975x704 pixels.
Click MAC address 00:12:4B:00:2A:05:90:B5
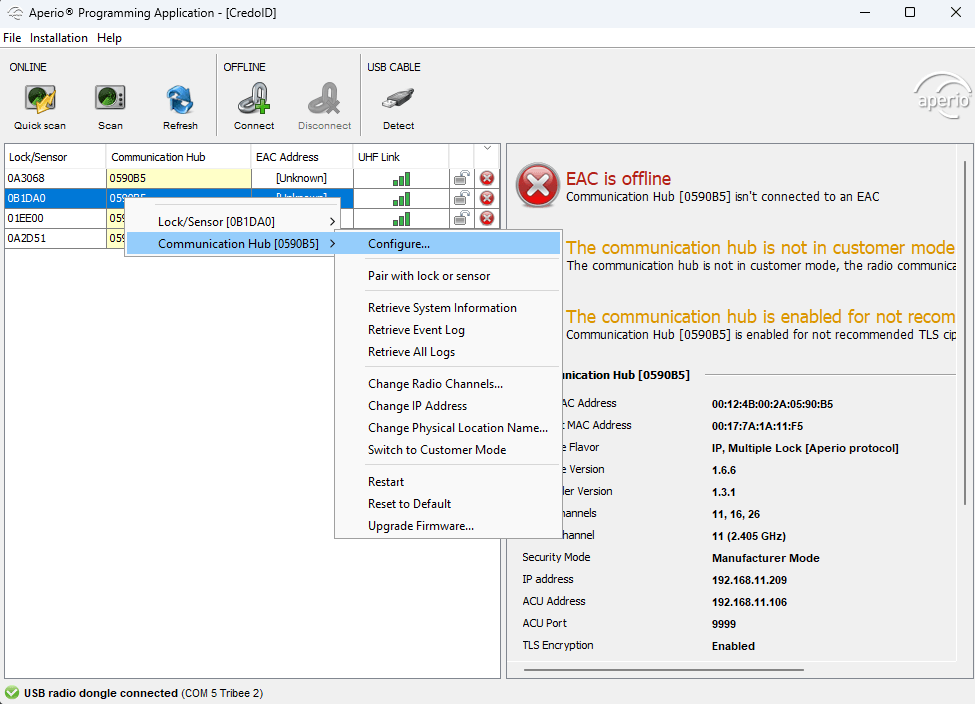click(772, 404)
